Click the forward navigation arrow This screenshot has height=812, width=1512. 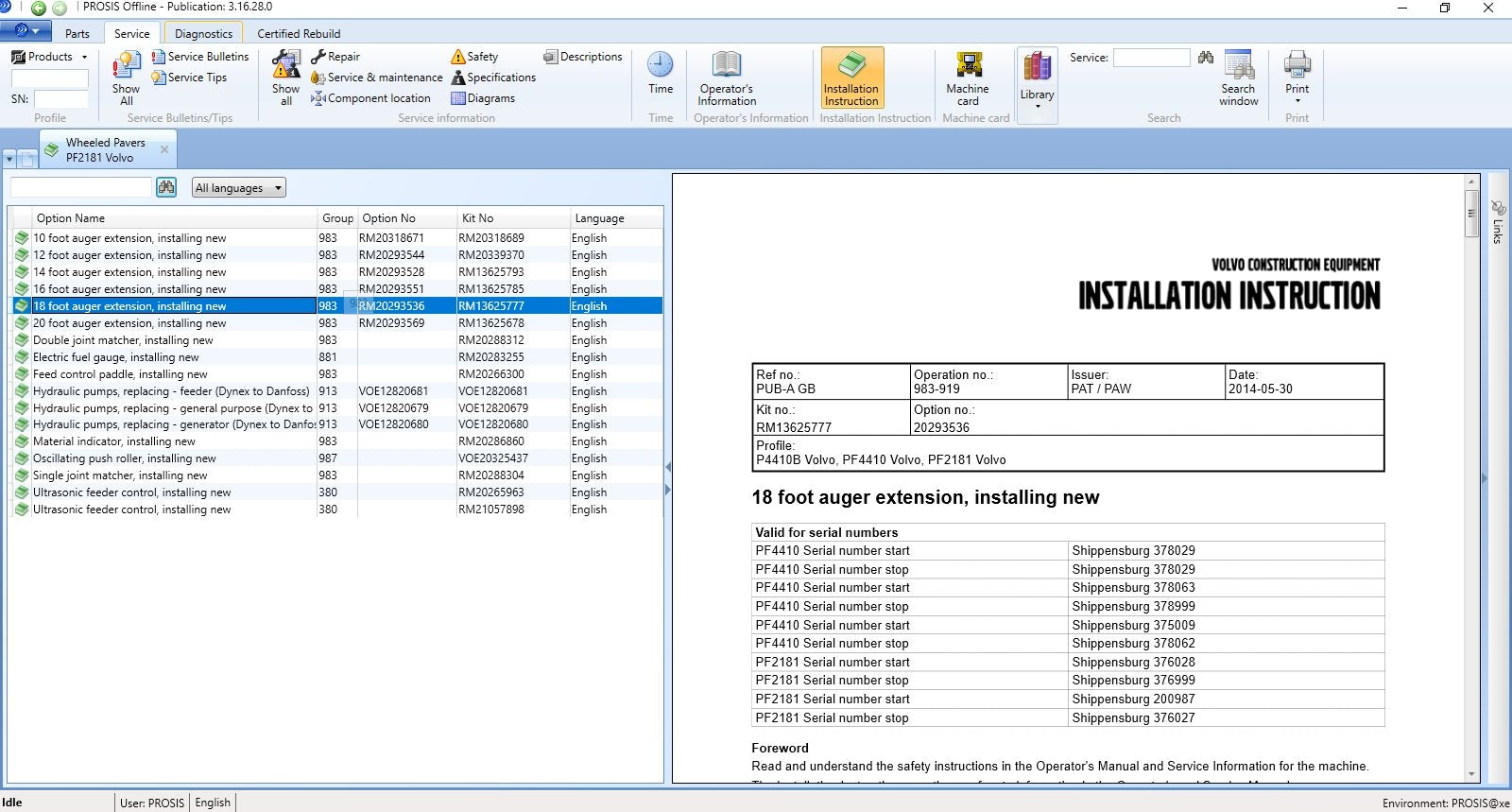point(60,9)
